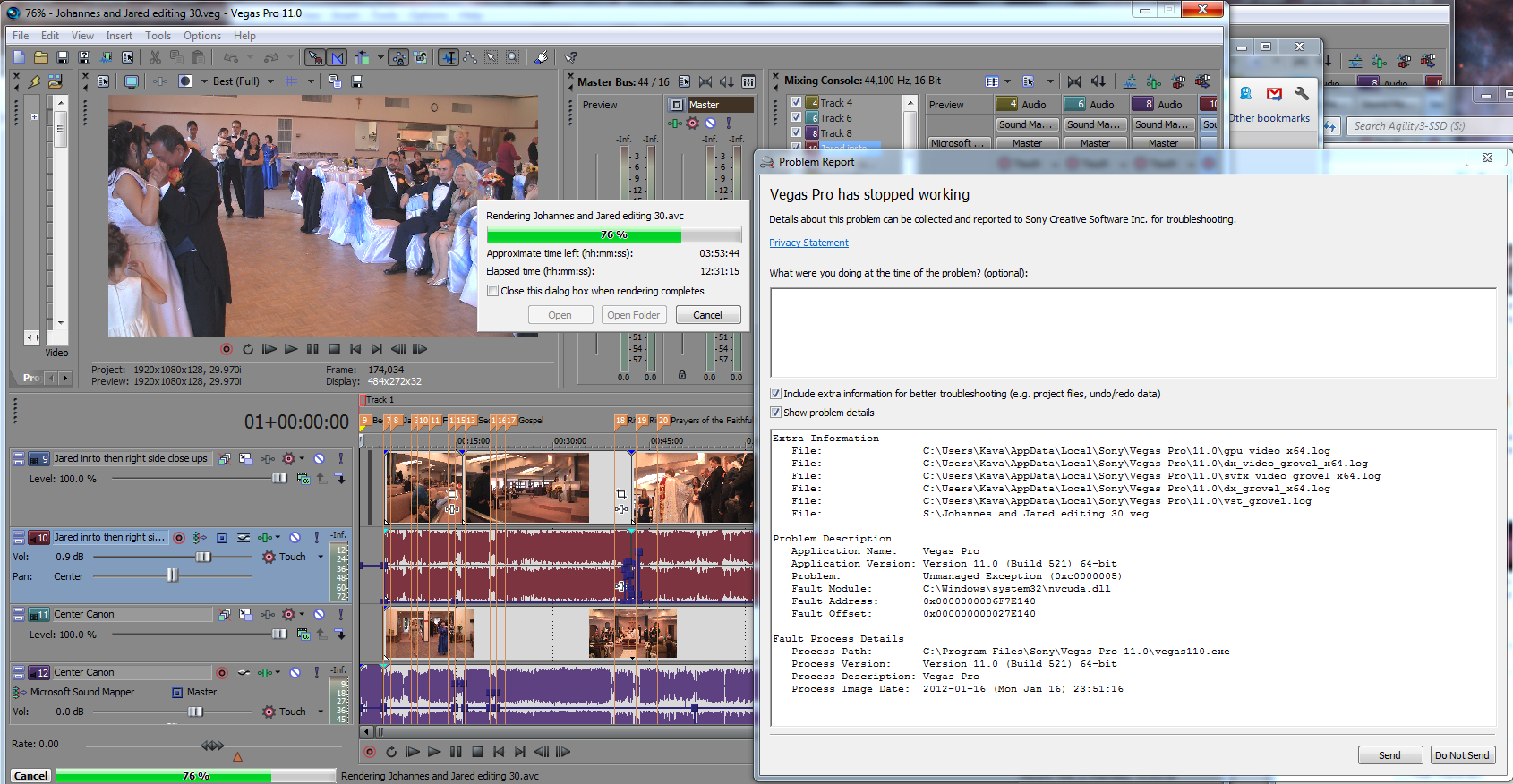Click Microsoft Sound Mapper on track 12
Viewport: 1513px width, 784px height.
82,692
